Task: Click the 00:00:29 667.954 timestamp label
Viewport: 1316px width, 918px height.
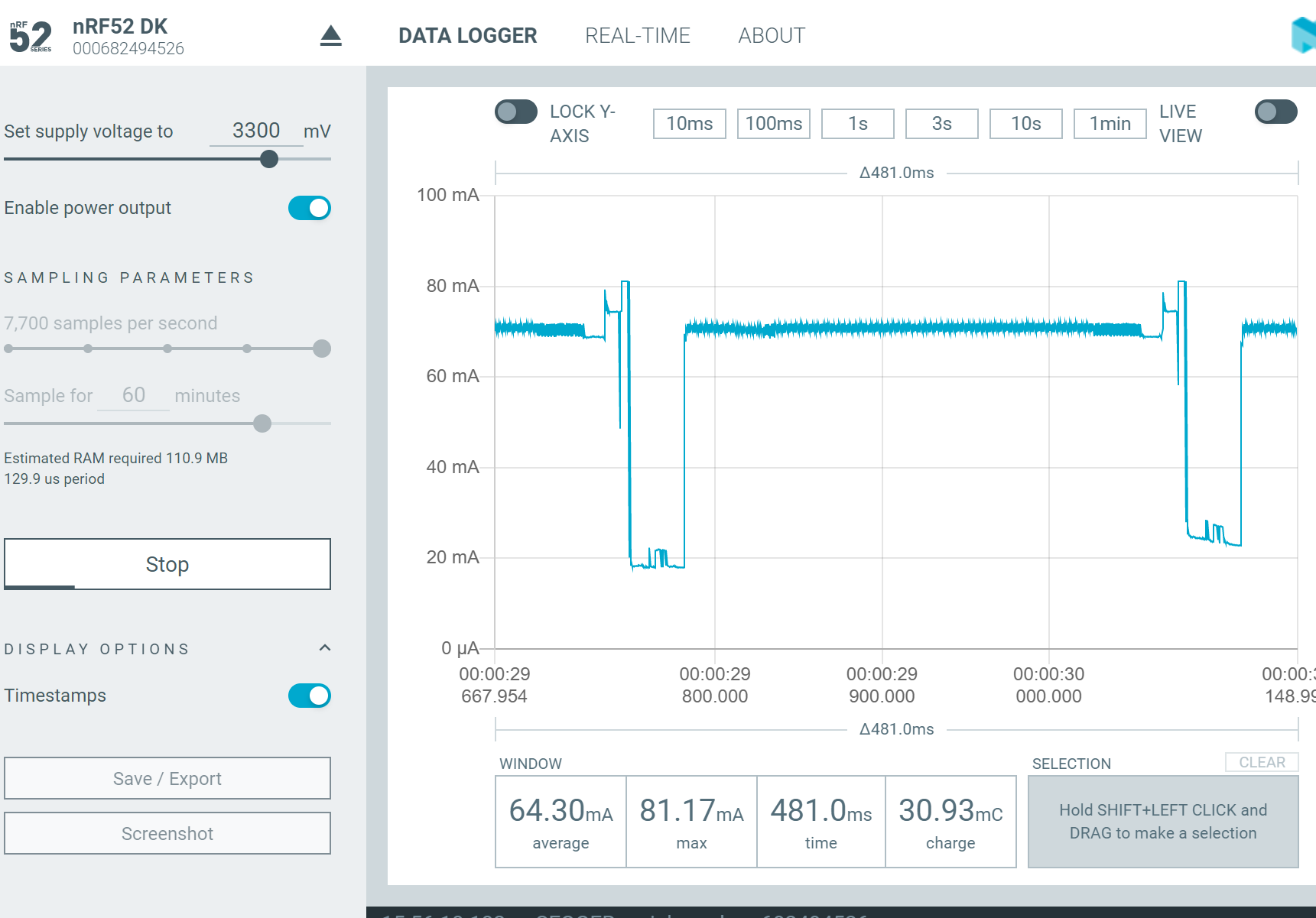Action: tap(495, 685)
